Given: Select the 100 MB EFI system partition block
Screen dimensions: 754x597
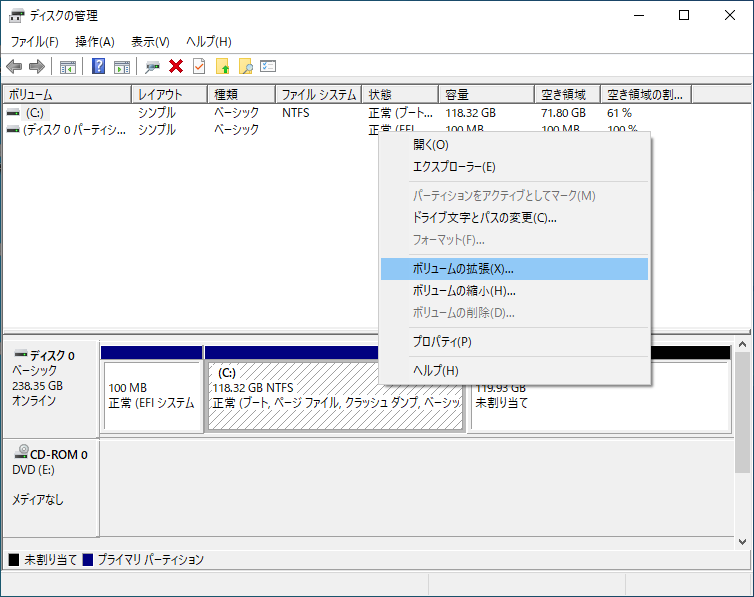Looking at the screenshot, I should [152, 396].
